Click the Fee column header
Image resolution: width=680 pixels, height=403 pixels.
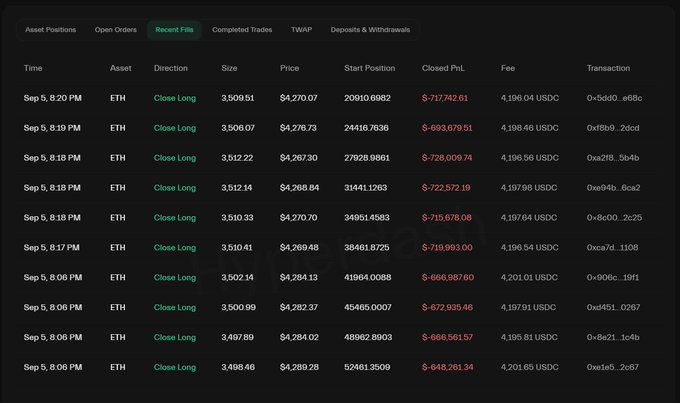508,68
